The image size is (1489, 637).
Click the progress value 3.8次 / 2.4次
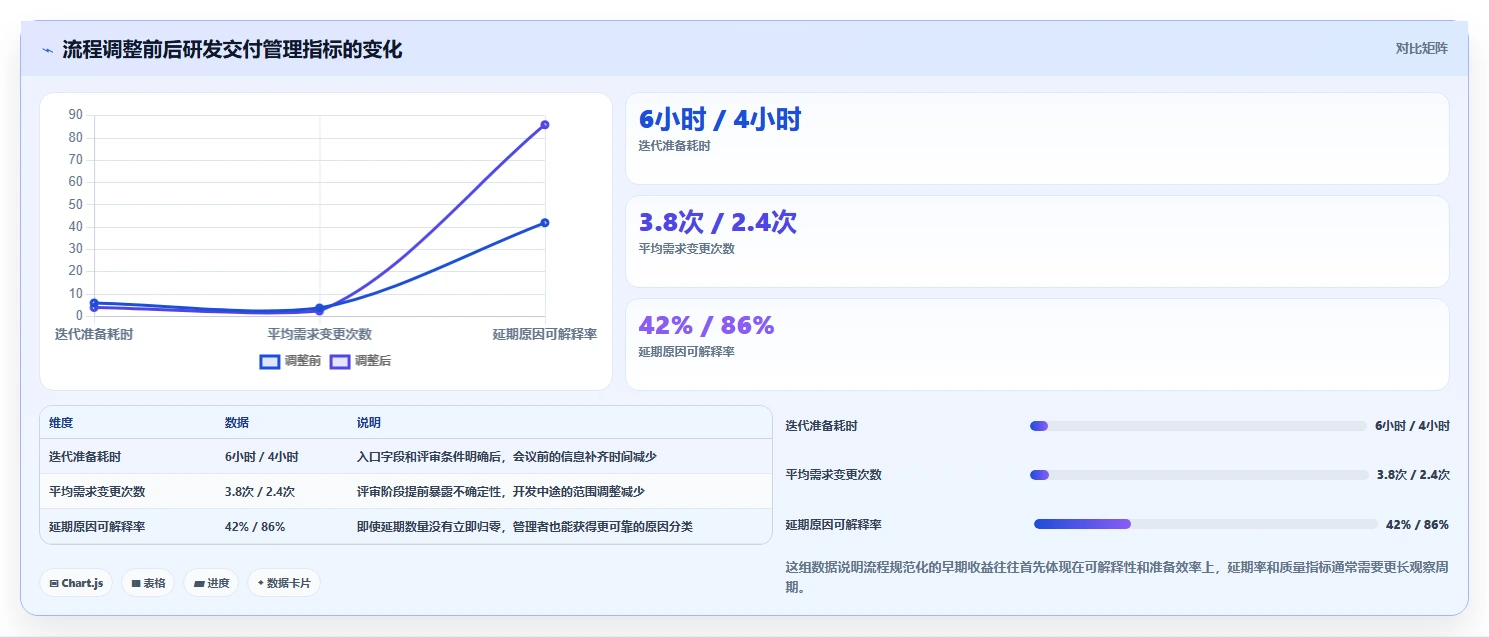coord(1413,475)
